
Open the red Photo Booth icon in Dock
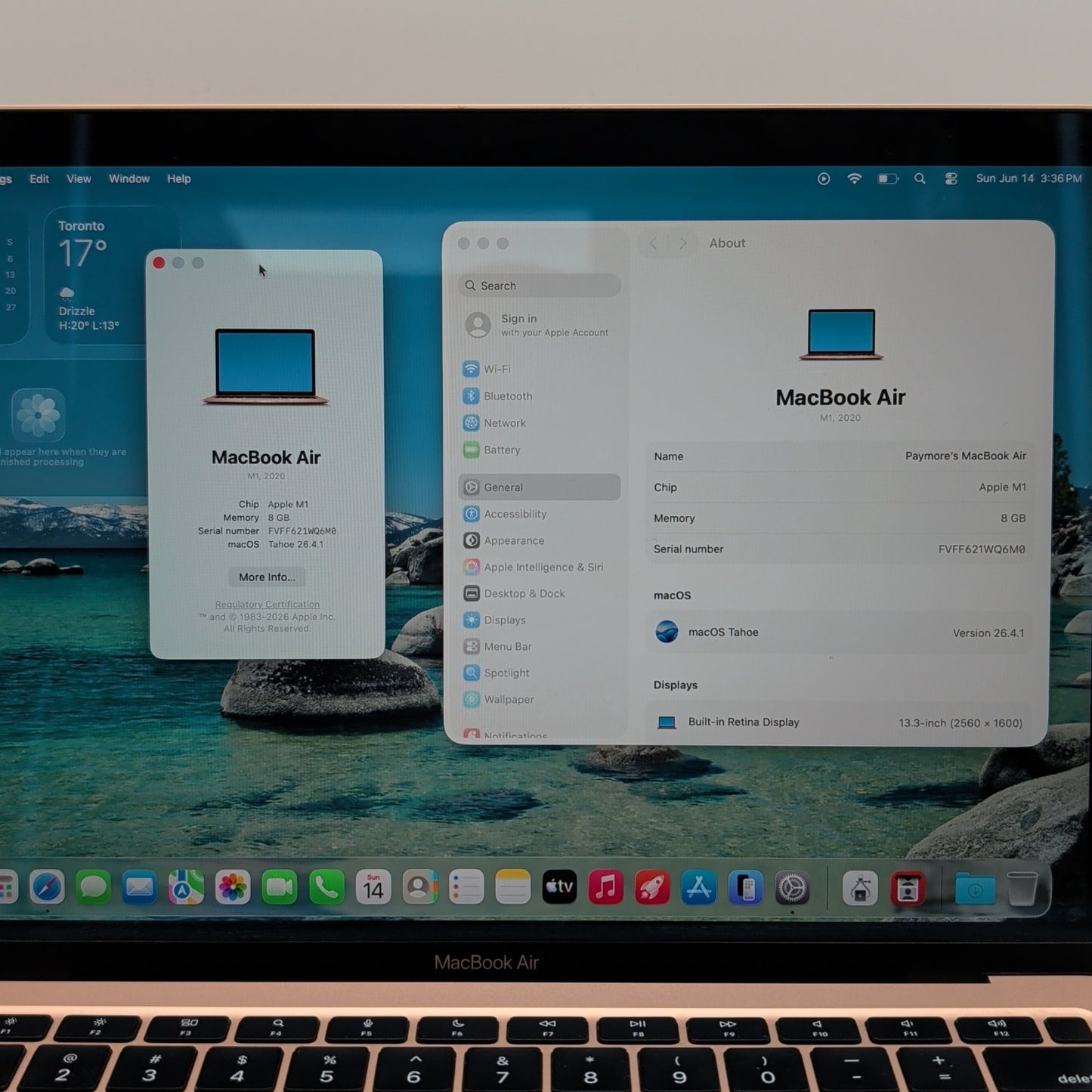coord(908,889)
